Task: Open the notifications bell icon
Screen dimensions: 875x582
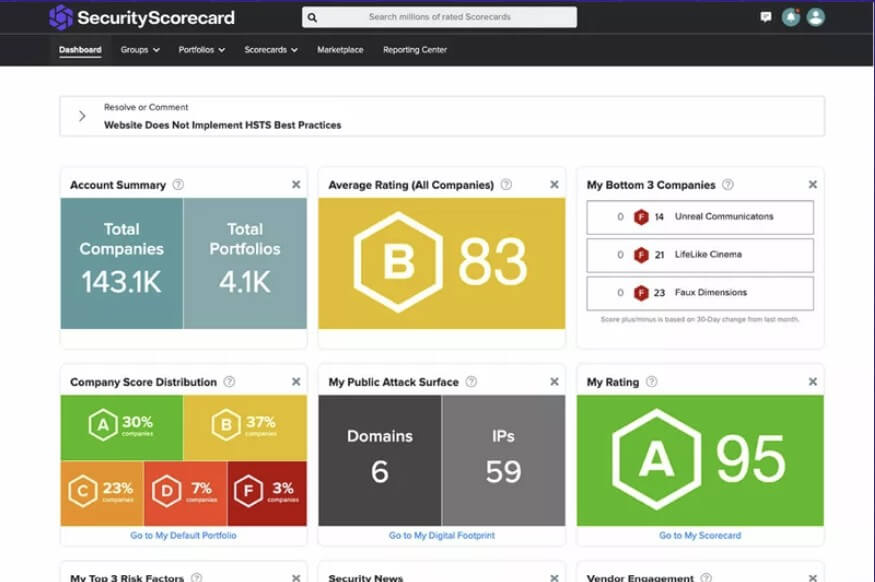Action: tap(790, 17)
